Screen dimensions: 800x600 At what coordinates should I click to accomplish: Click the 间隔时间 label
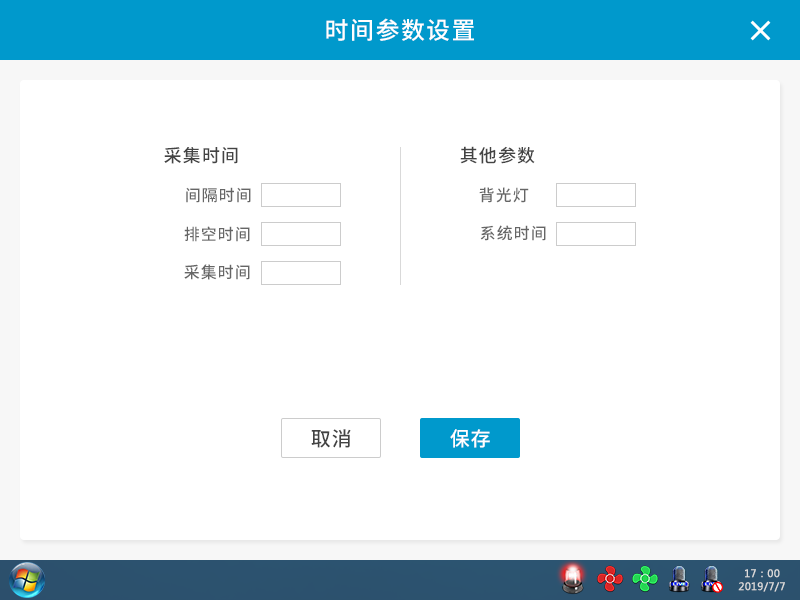coord(218,195)
